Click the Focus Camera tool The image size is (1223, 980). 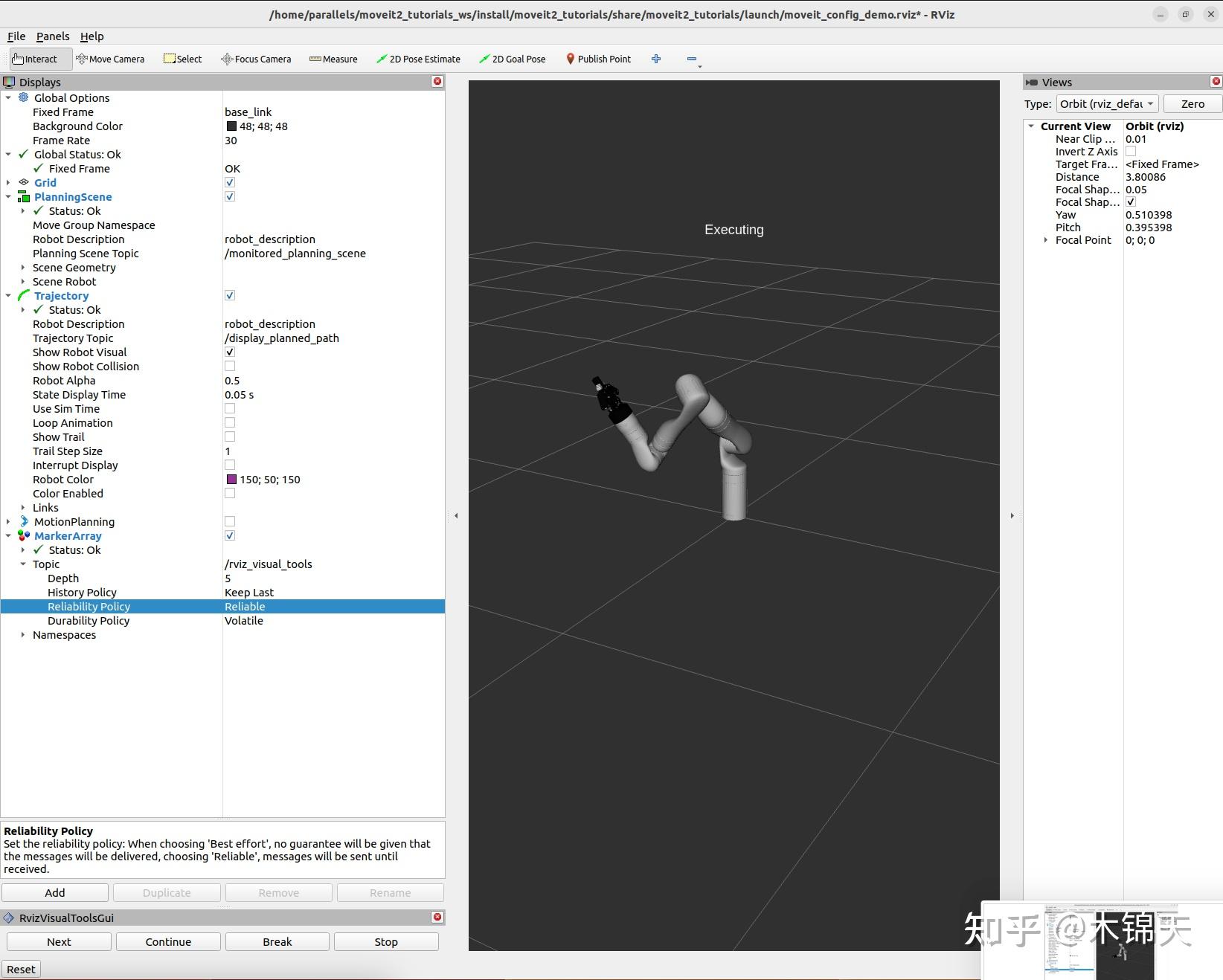256,59
